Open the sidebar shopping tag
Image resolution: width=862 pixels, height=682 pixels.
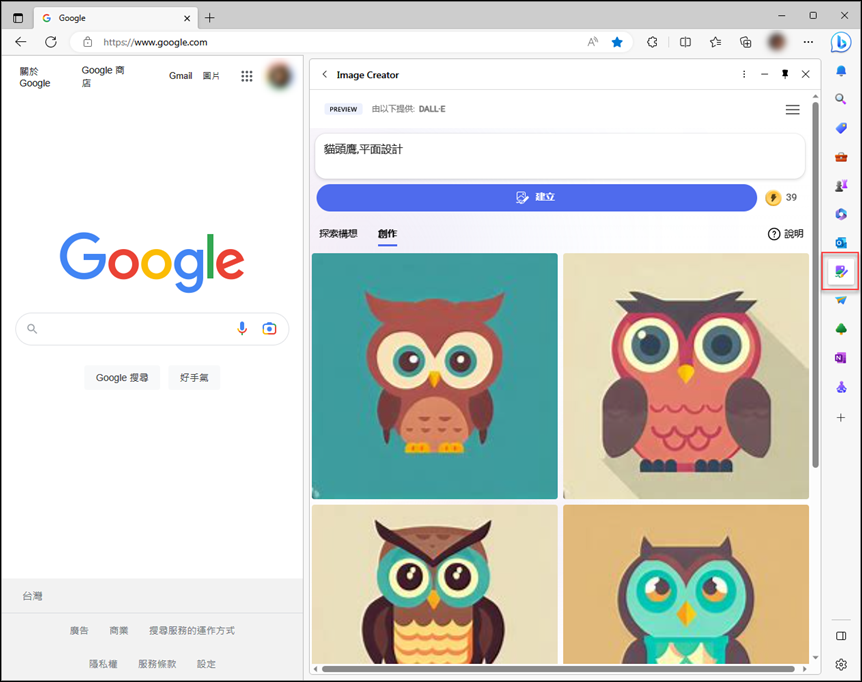pyautogui.click(x=841, y=128)
